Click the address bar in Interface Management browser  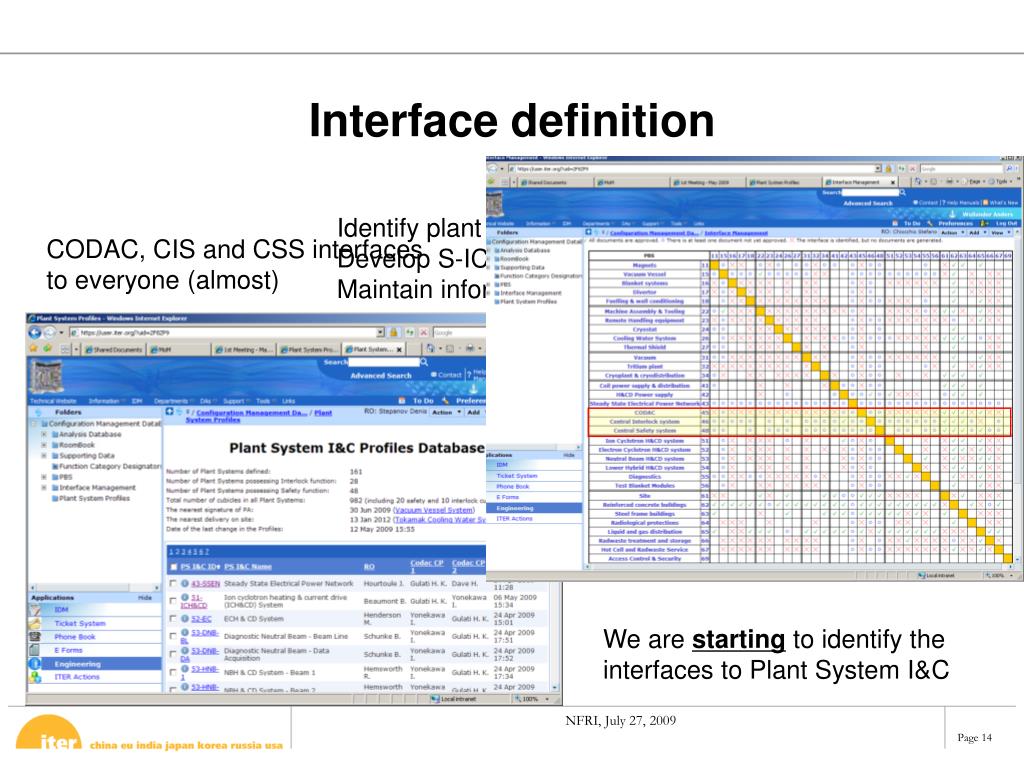point(695,168)
